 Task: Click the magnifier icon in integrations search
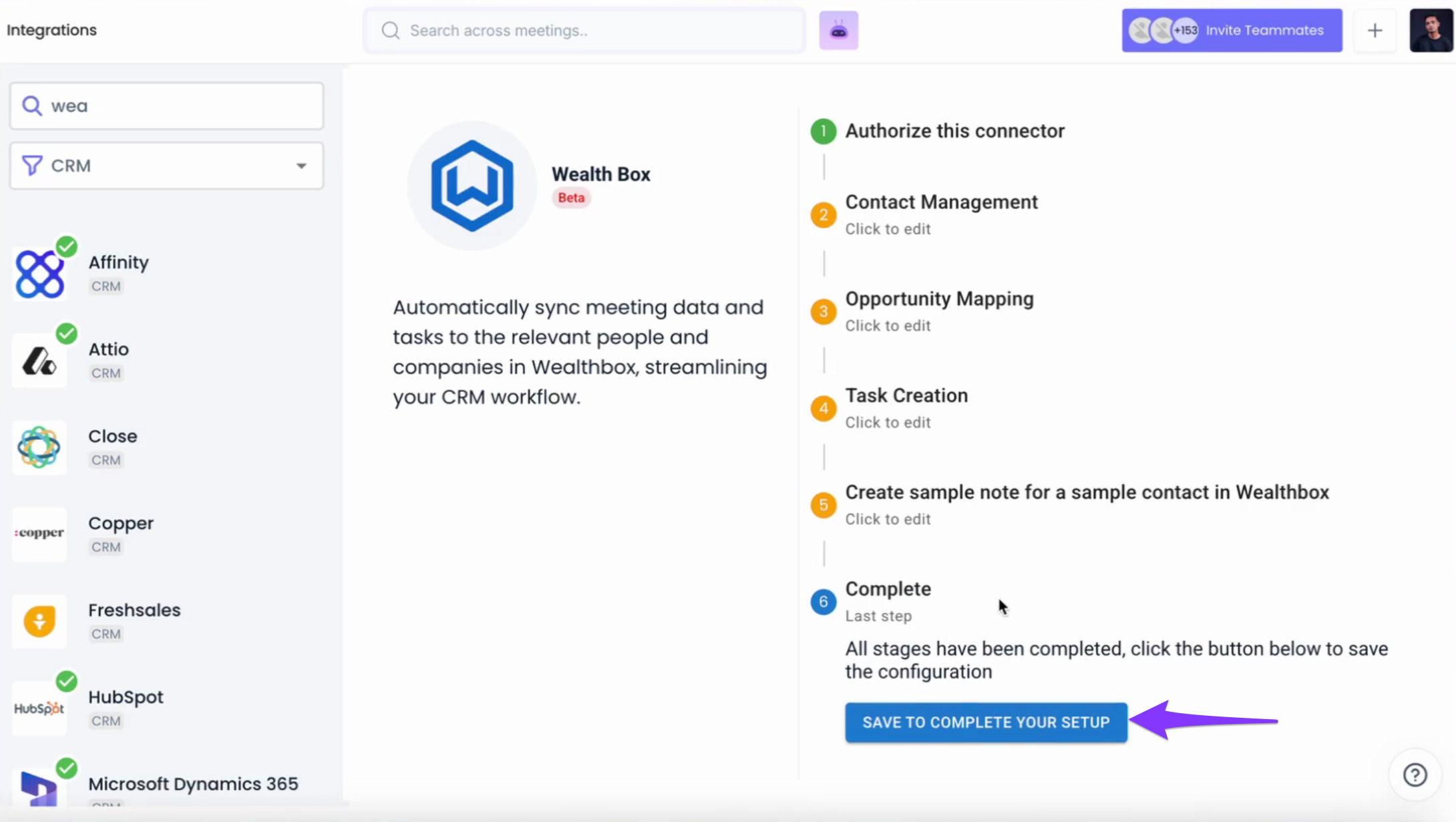pyautogui.click(x=32, y=106)
